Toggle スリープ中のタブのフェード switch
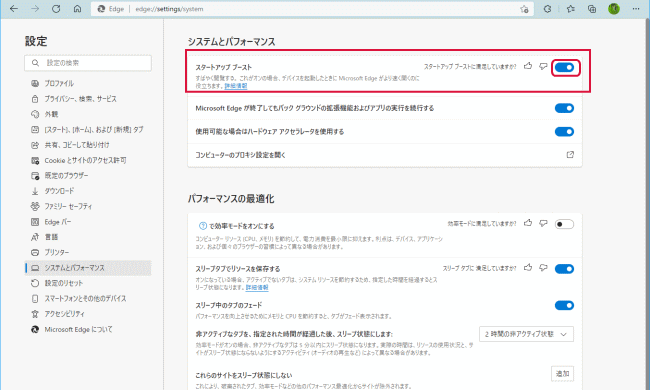Viewport: 650px width, 390px height. (564, 305)
